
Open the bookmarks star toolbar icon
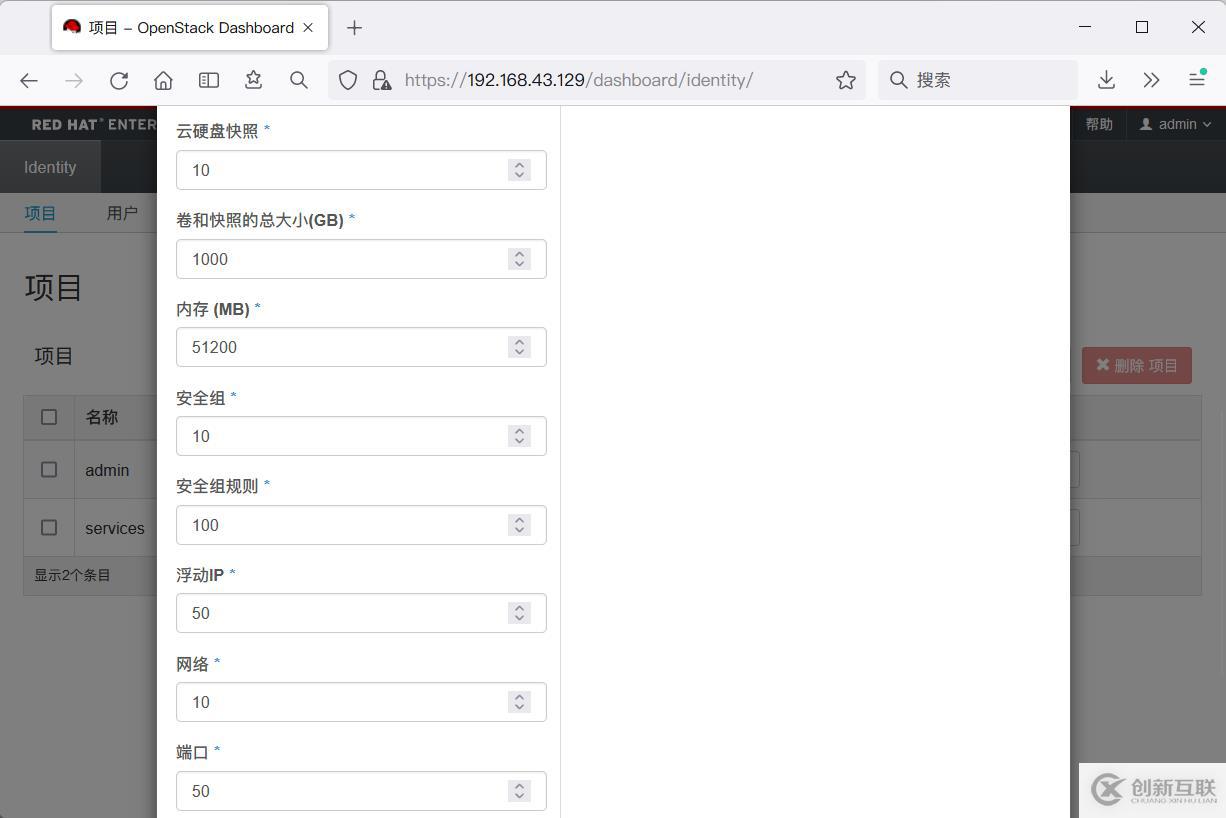pos(254,80)
